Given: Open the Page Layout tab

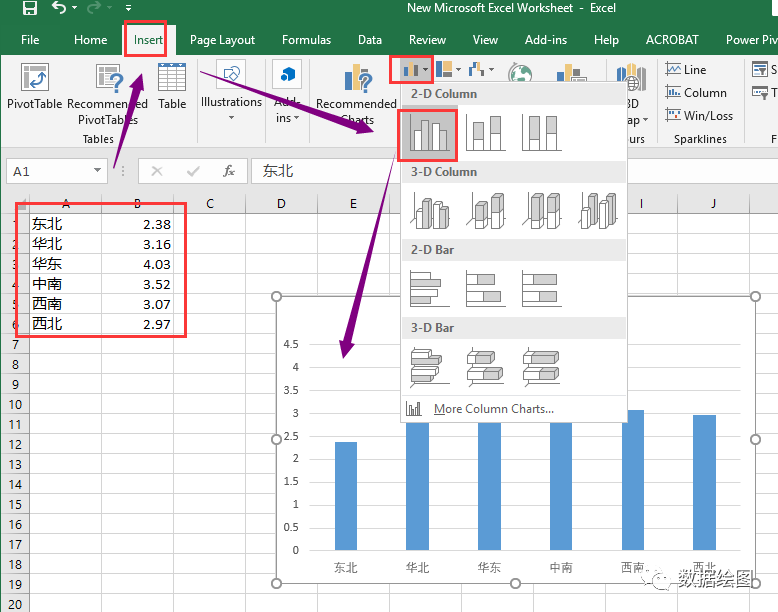Looking at the screenshot, I should [x=222, y=40].
